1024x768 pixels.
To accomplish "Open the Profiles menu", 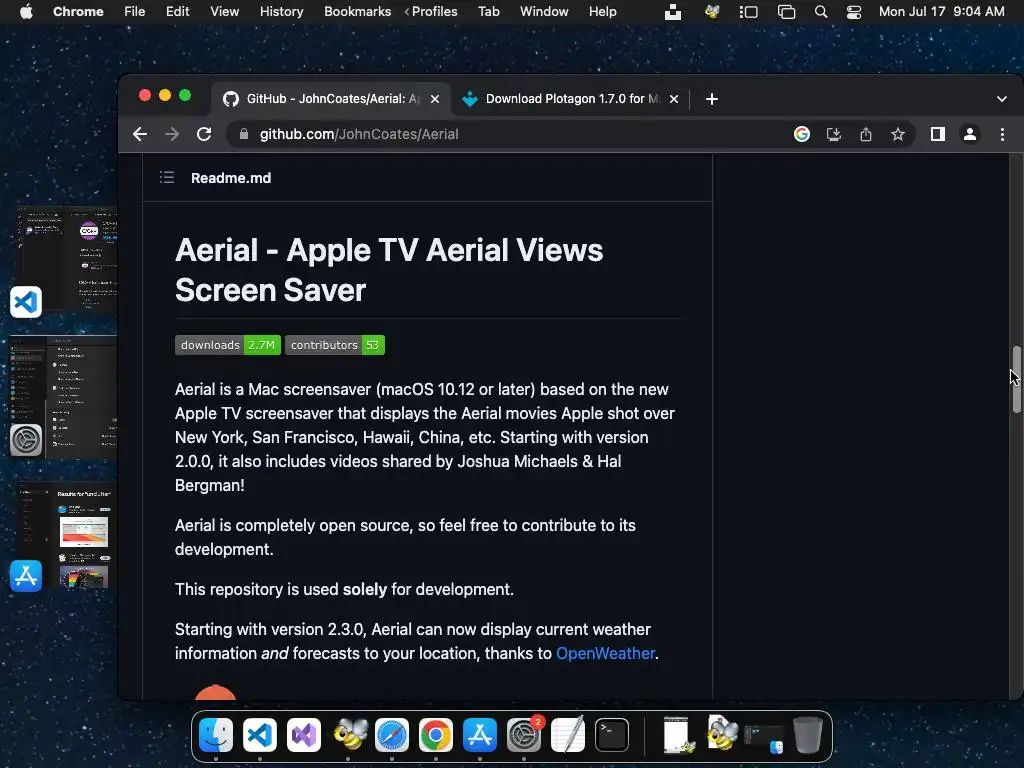I will pos(434,11).
